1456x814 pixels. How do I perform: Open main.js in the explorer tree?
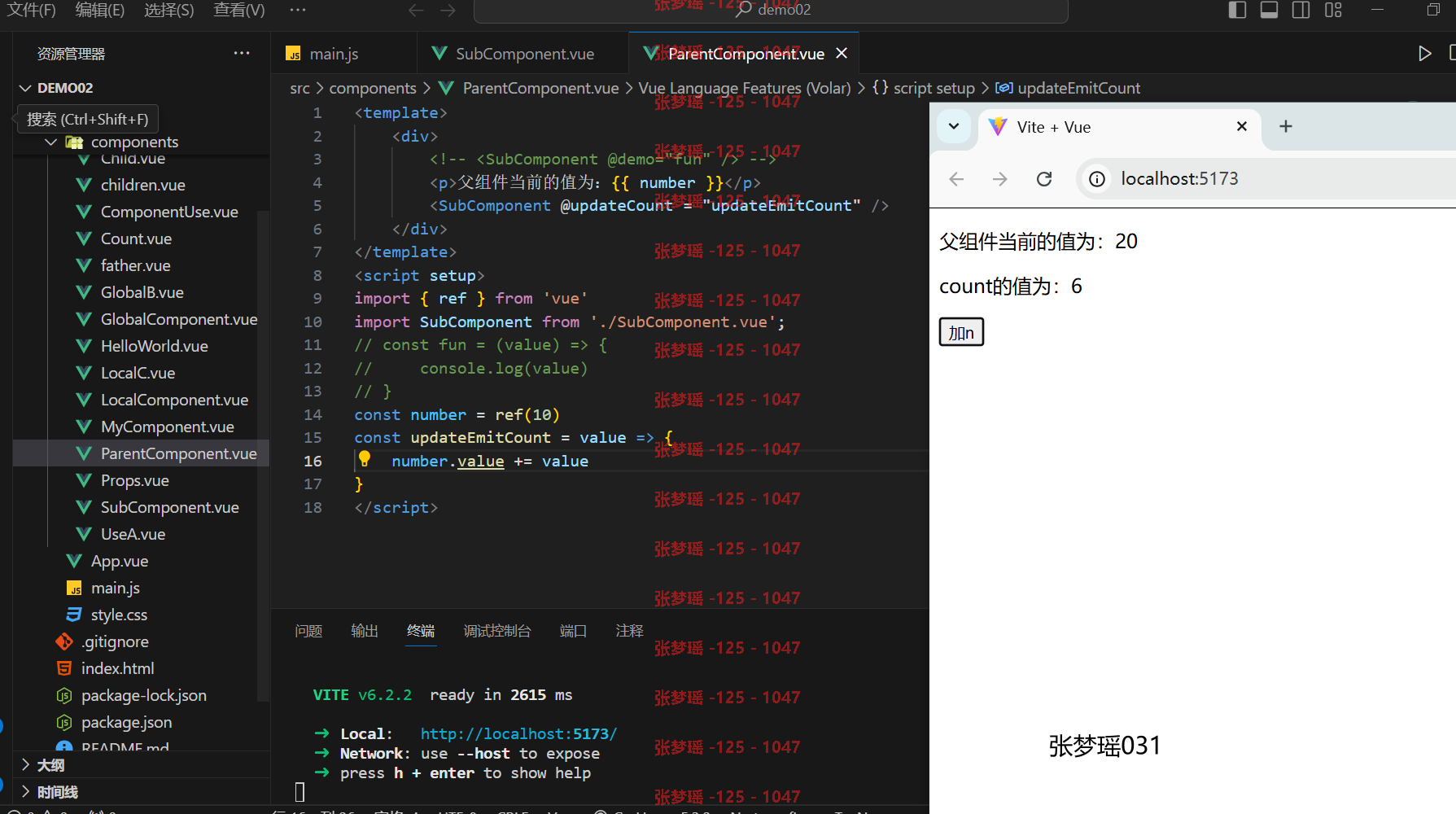115,588
